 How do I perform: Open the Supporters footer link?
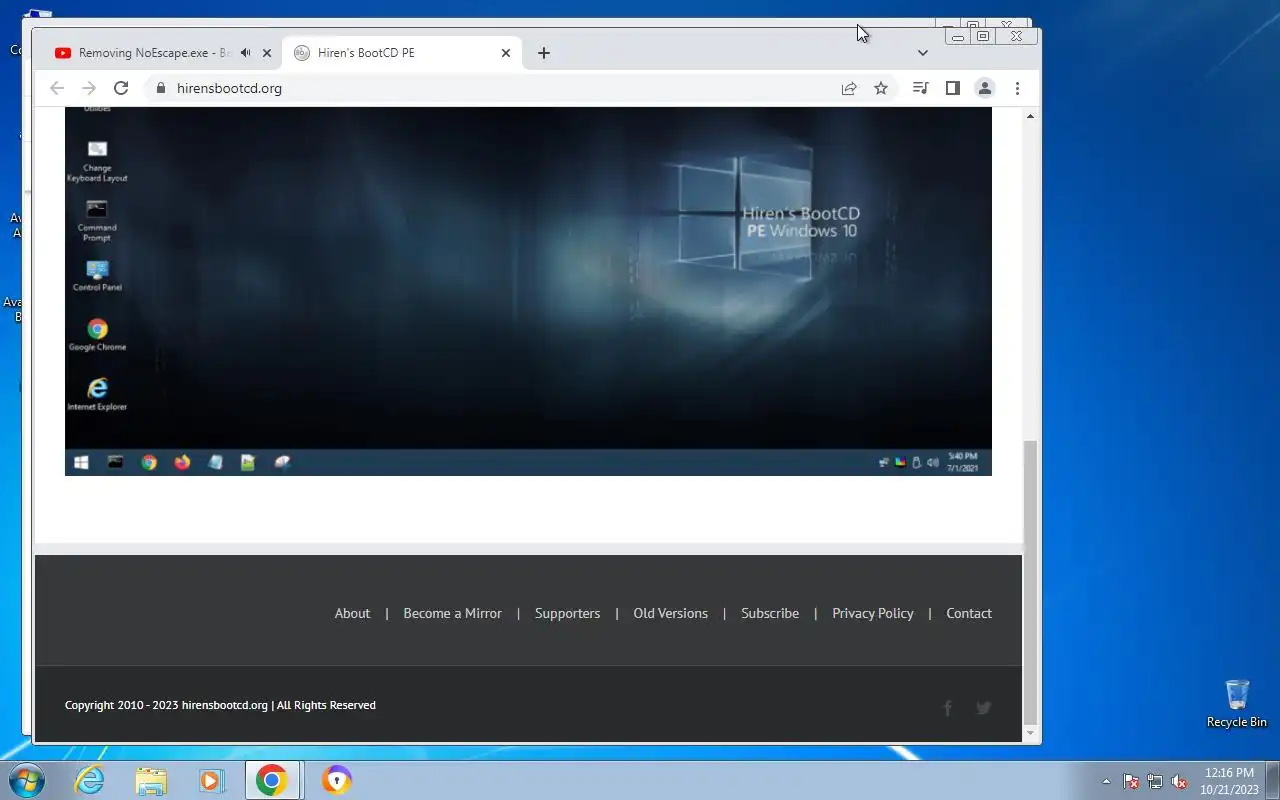pyautogui.click(x=567, y=613)
